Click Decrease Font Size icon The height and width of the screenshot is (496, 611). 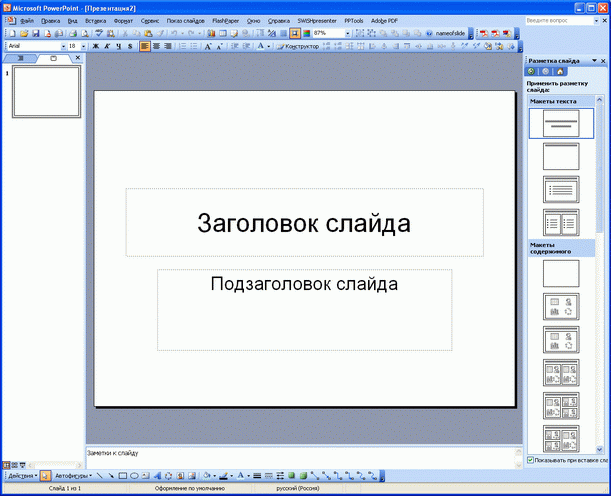pyautogui.click(x=219, y=46)
